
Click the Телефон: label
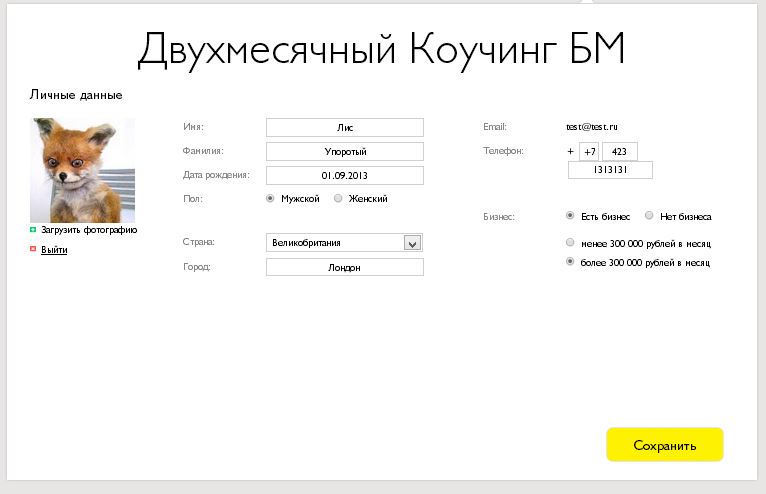503,151
